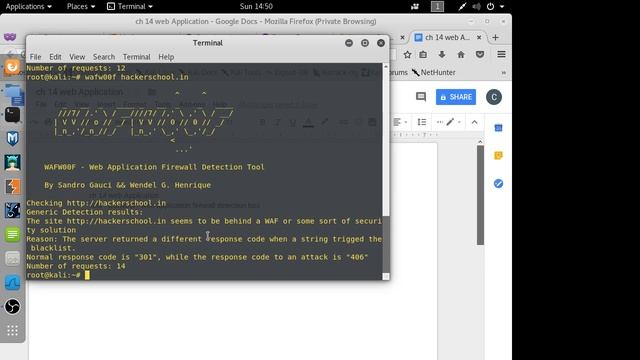The width and height of the screenshot is (640, 360).
Task: Open the Google account avatar C
Action: click(x=494, y=97)
